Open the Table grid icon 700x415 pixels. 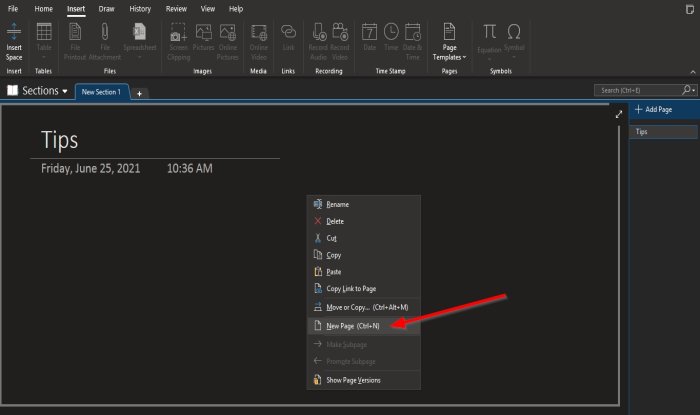click(x=44, y=32)
